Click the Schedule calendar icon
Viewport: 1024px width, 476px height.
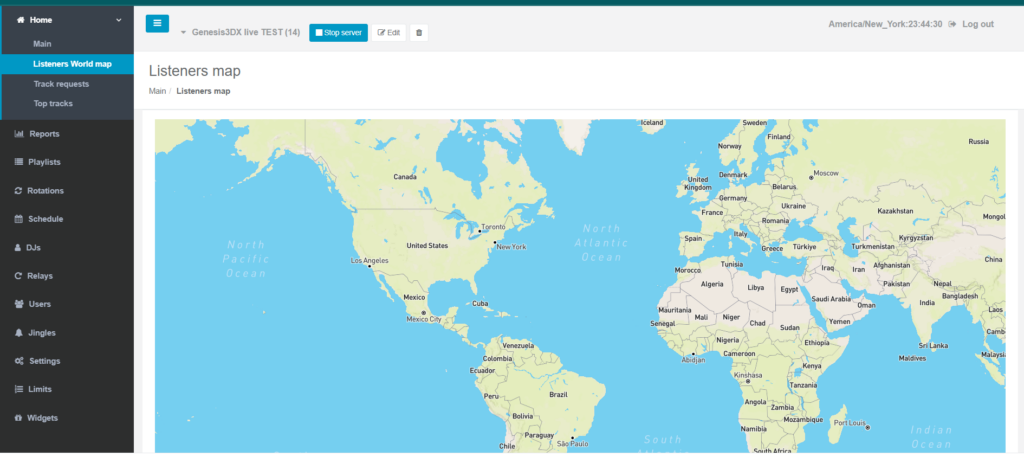19,219
